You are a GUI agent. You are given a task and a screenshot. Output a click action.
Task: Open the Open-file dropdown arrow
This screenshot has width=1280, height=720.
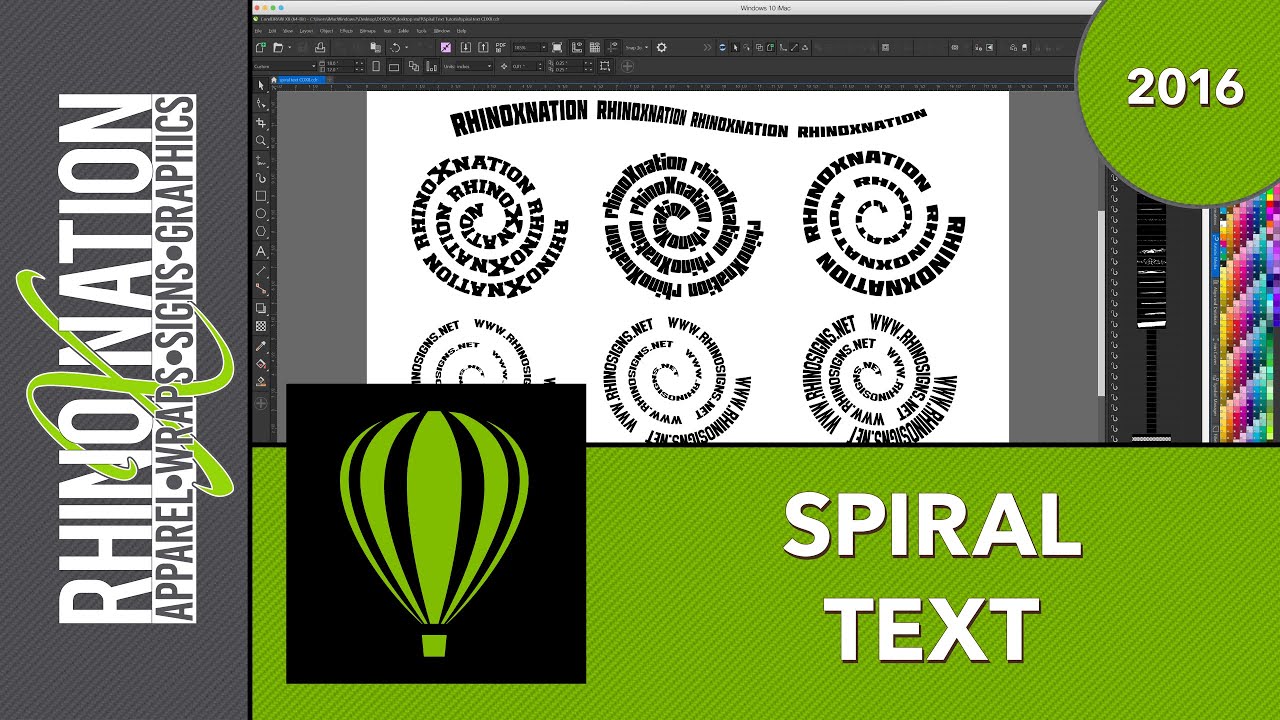coord(289,47)
